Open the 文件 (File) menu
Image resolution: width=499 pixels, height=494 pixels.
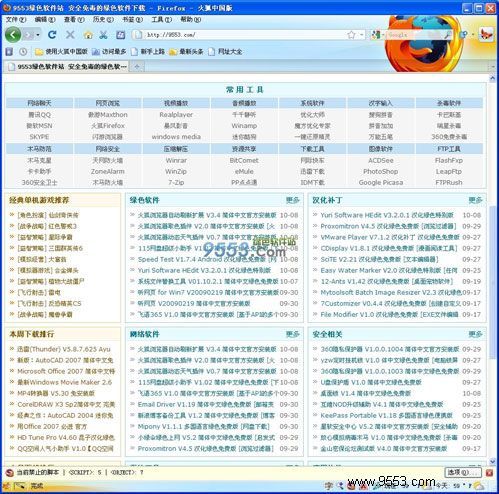click(x=16, y=19)
